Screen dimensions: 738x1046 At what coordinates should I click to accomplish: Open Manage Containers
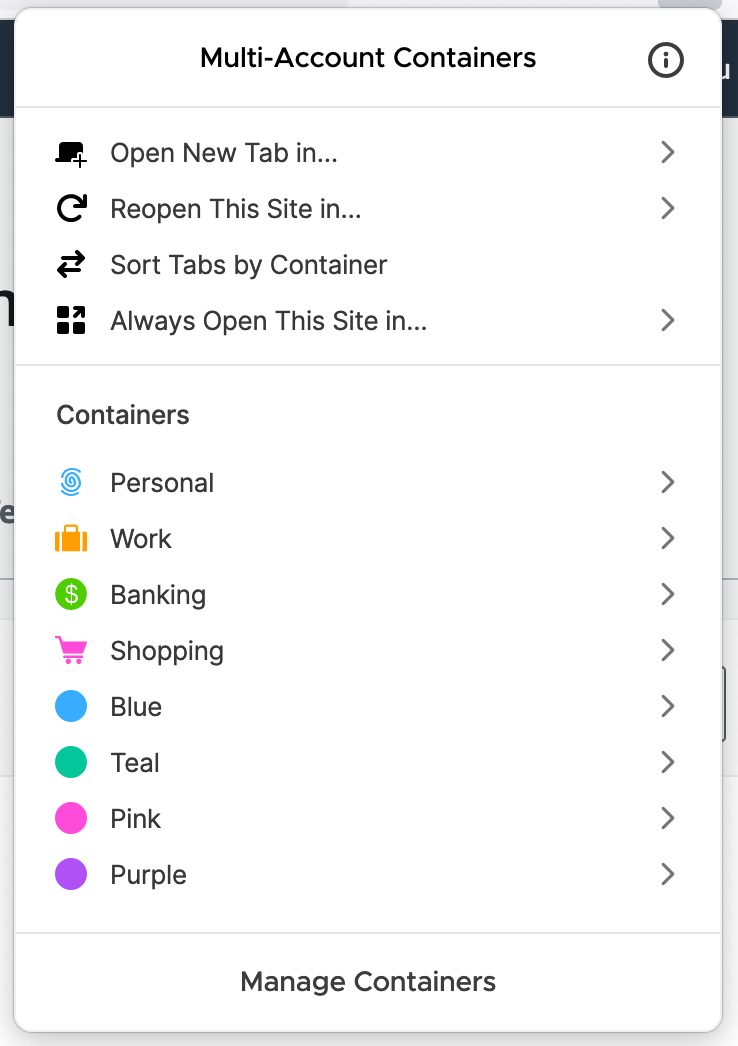click(x=367, y=981)
